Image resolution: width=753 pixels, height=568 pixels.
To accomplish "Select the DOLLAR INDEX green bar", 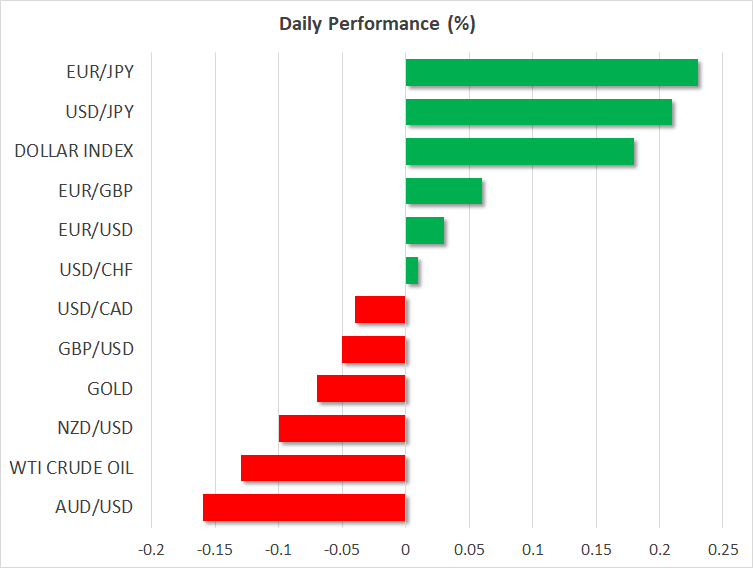I will click(519, 151).
